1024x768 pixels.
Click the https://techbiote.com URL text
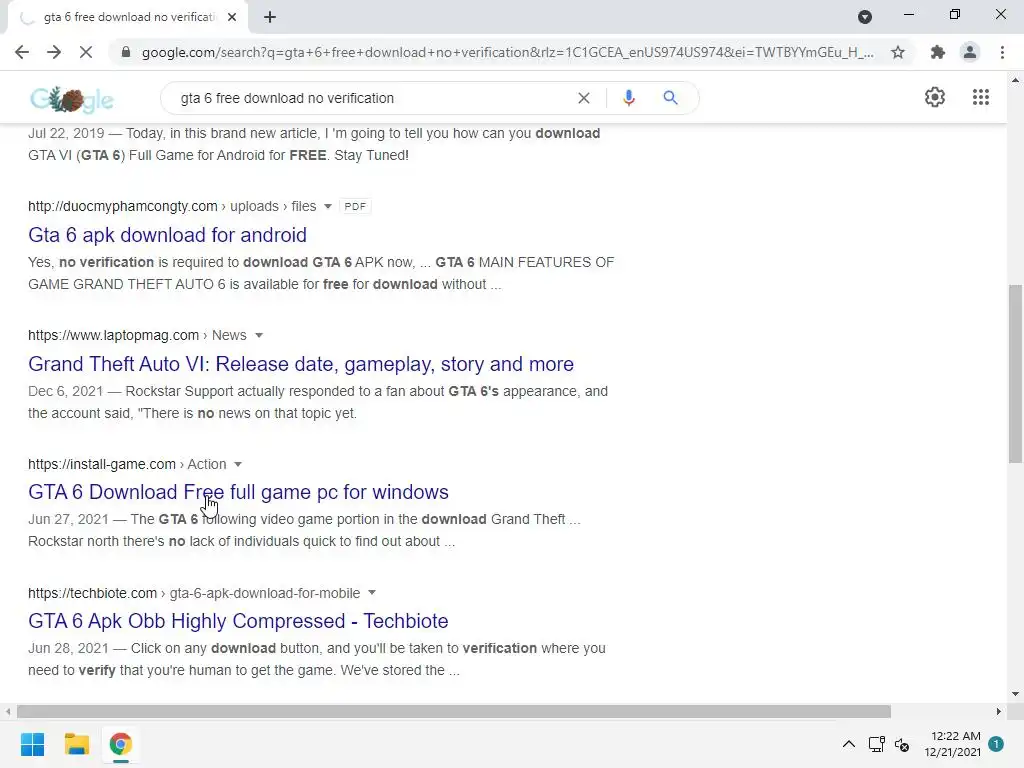92,593
